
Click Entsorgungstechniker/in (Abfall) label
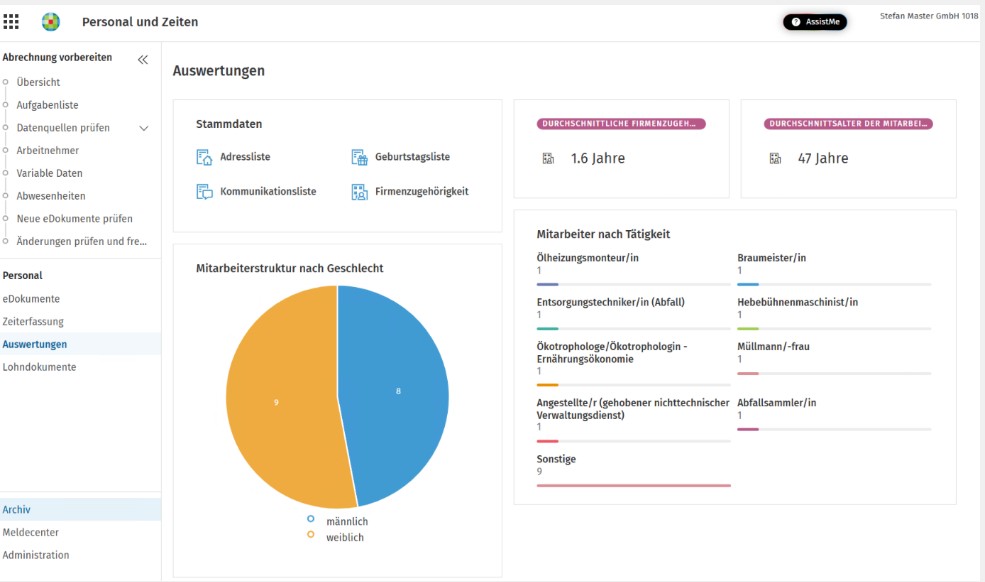611,302
